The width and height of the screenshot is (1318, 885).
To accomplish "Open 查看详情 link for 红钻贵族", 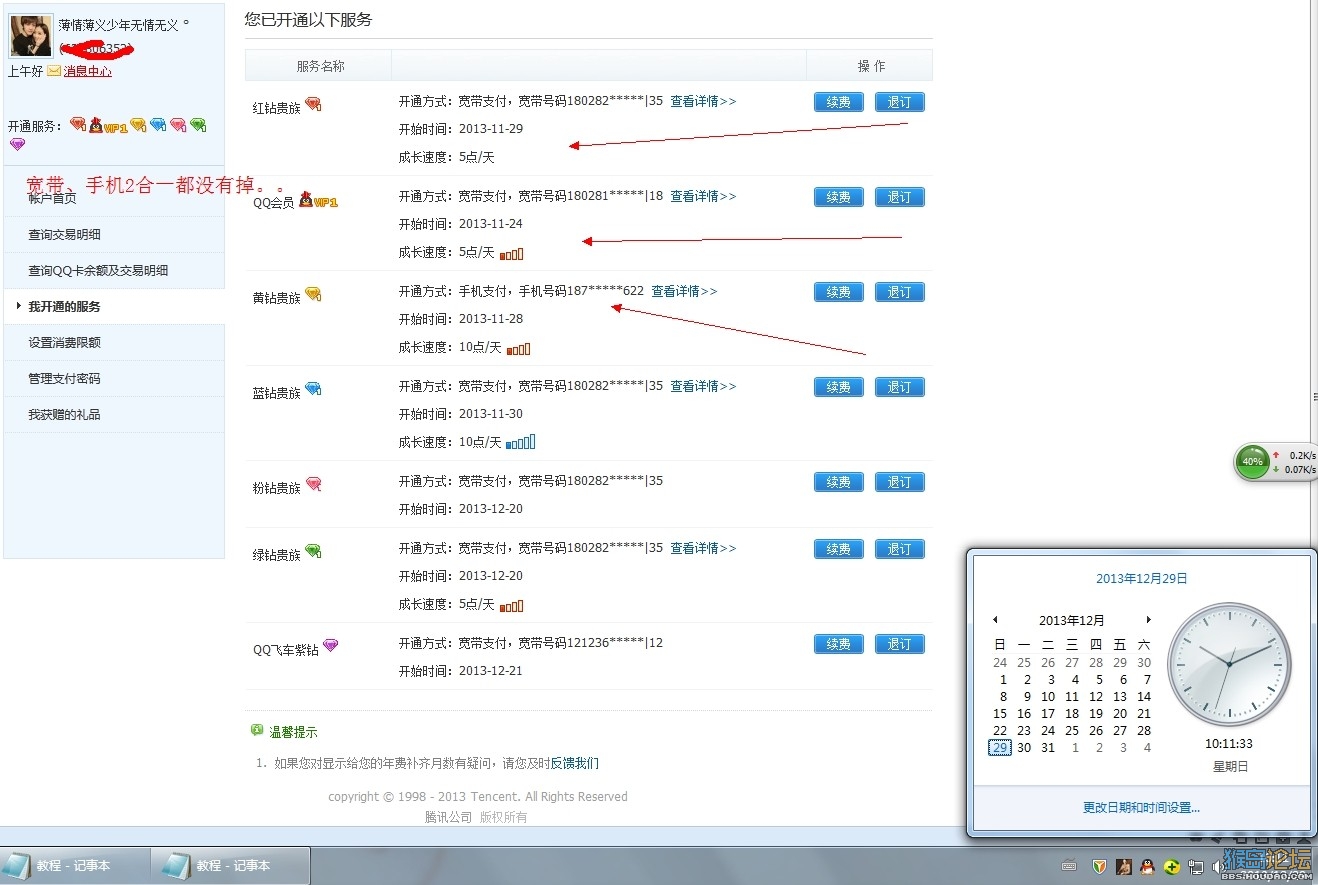I will [703, 101].
